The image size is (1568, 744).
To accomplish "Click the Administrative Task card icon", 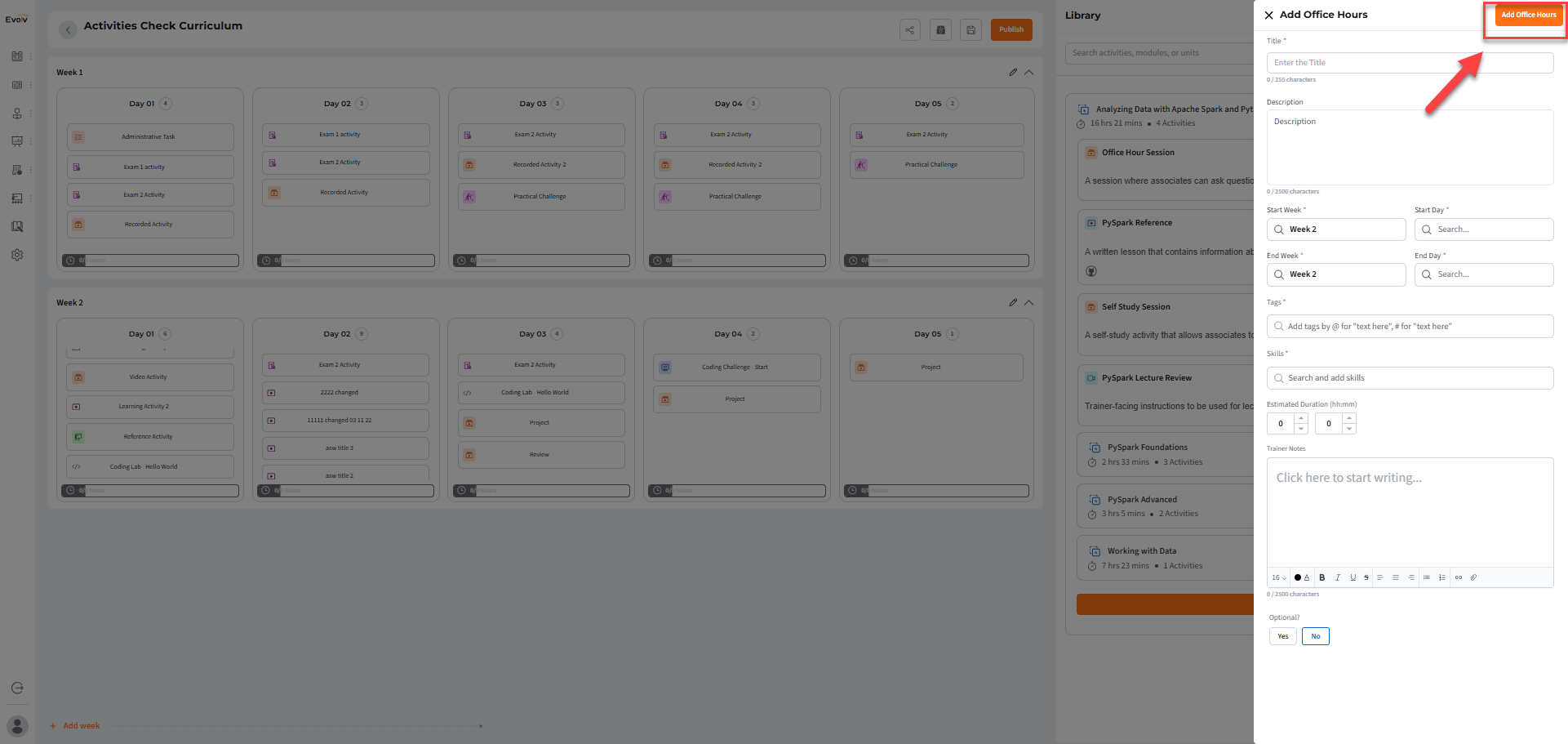I will coord(78,137).
